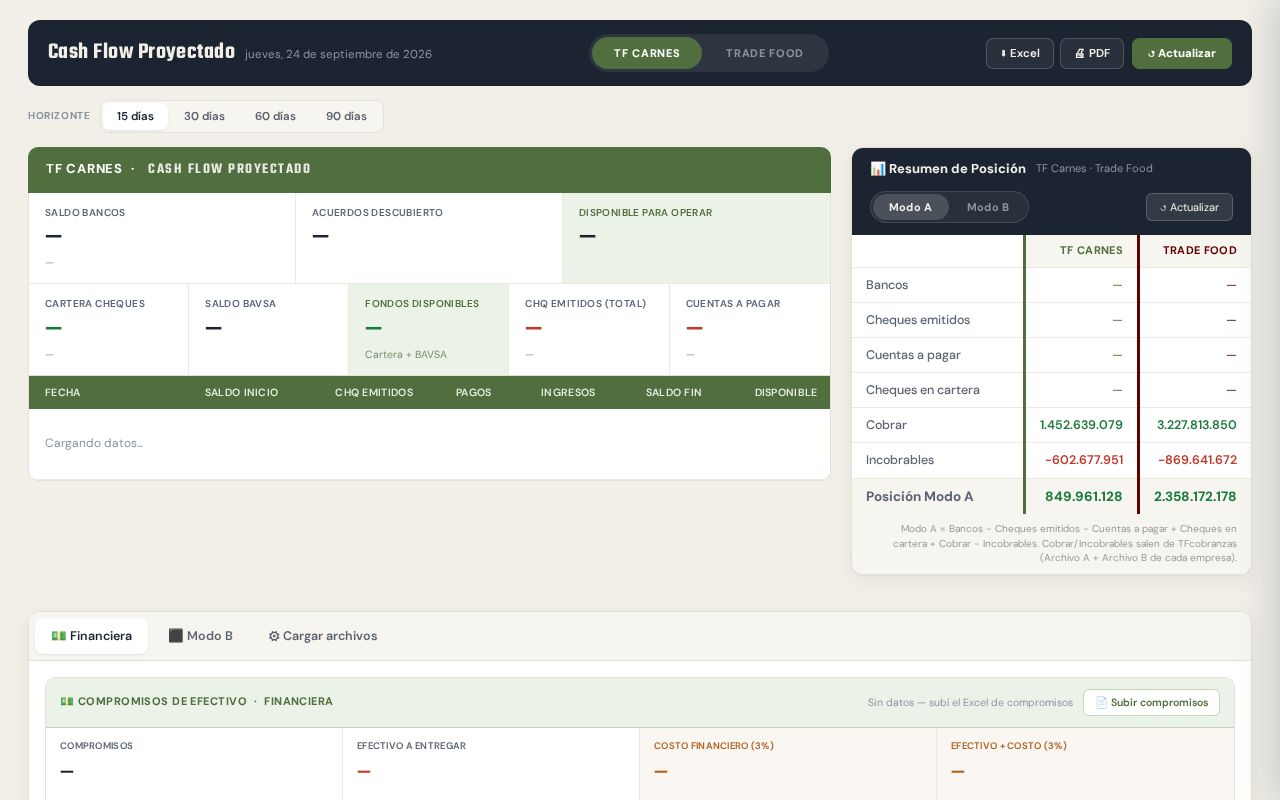The width and height of the screenshot is (1280, 800).
Task: Click the CARTERA CHEQUES card
Action: click(x=108, y=329)
